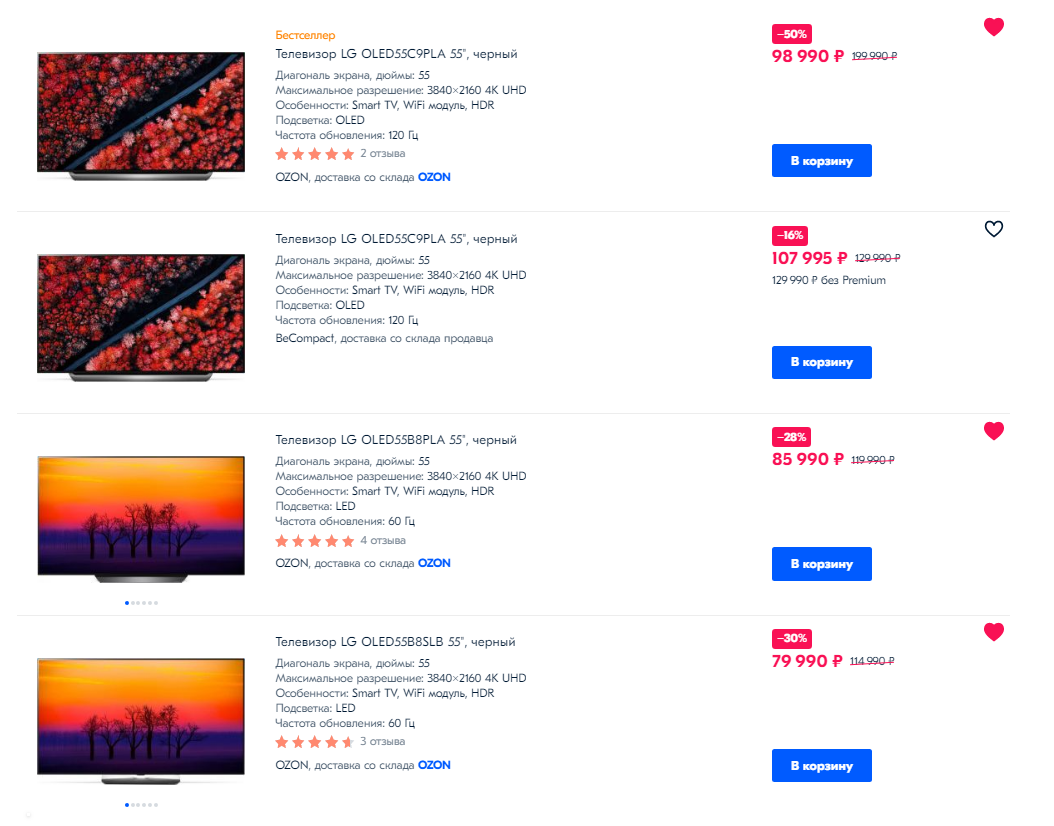Open 3 отзыва reviews link
The height and width of the screenshot is (826, 1054).
point(382,742)
